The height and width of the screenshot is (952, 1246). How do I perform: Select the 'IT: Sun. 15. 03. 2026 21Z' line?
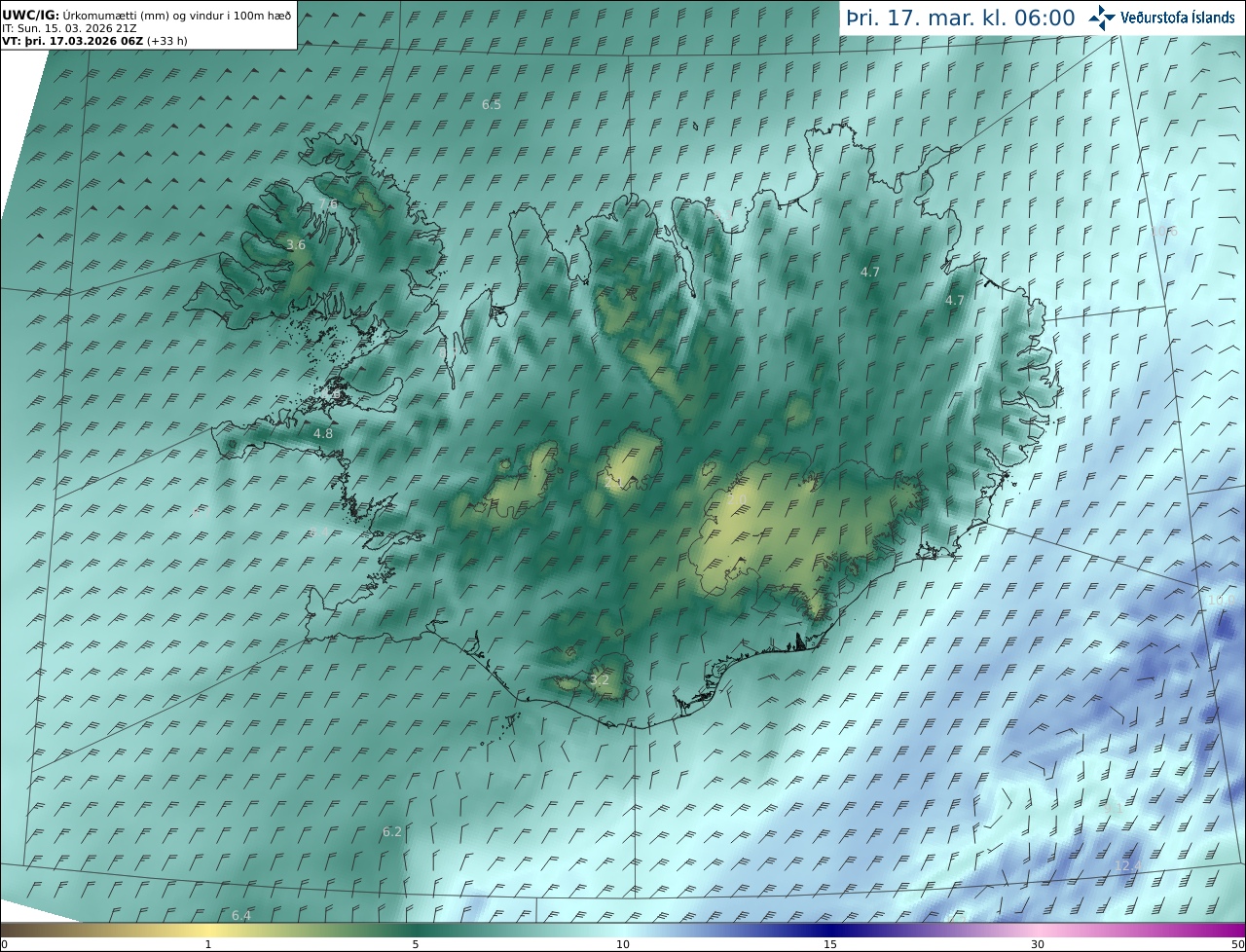[x=69, y=29]
